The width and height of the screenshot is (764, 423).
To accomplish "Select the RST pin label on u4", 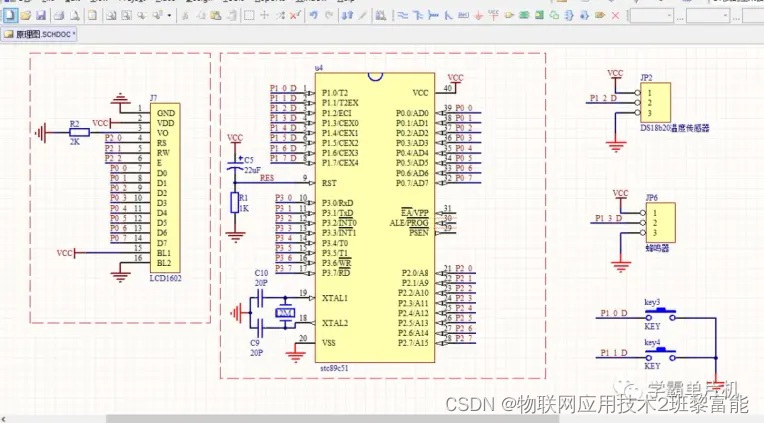I will (x=329, y=183).
